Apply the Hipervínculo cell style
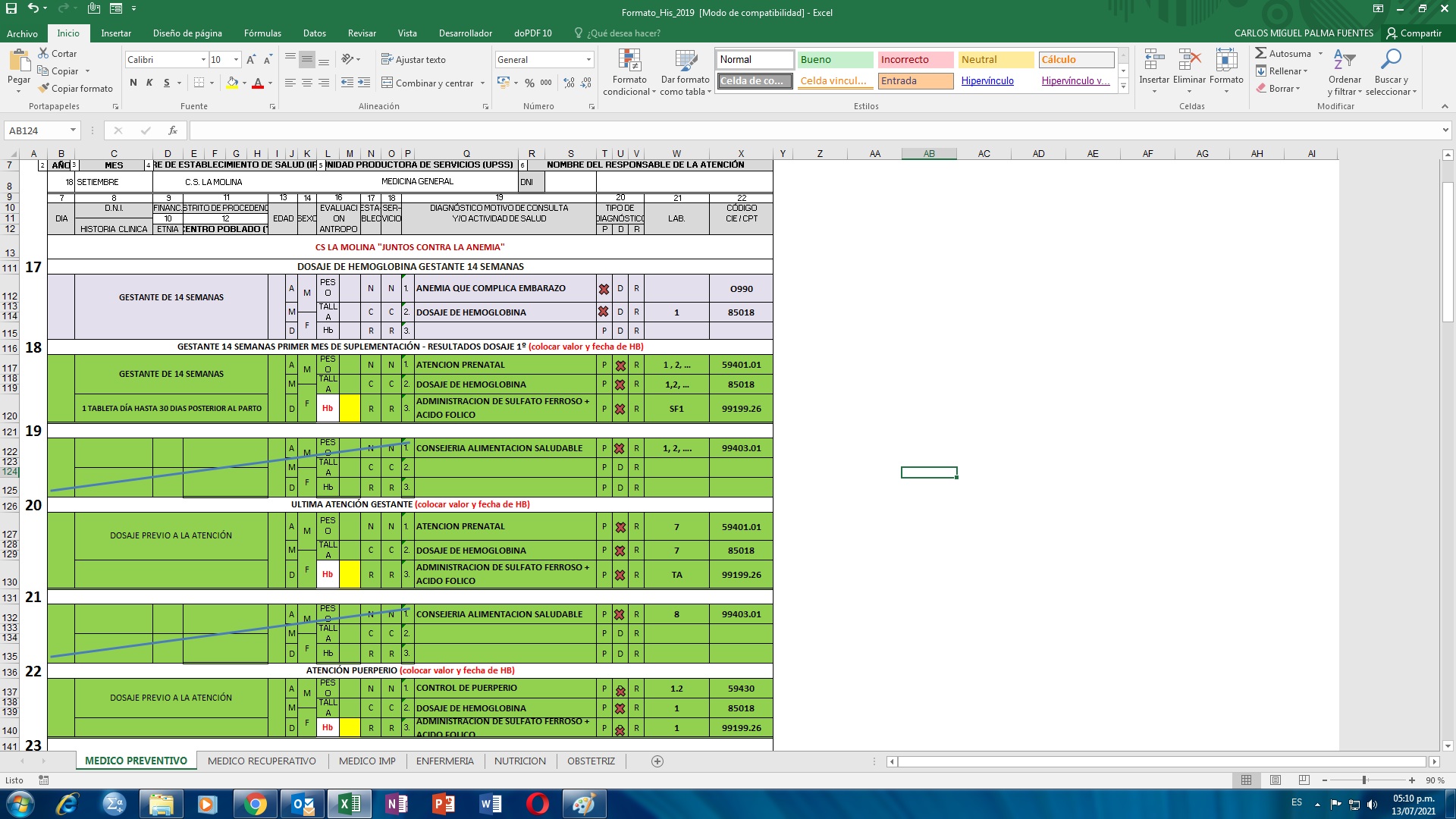 [987, 80]
